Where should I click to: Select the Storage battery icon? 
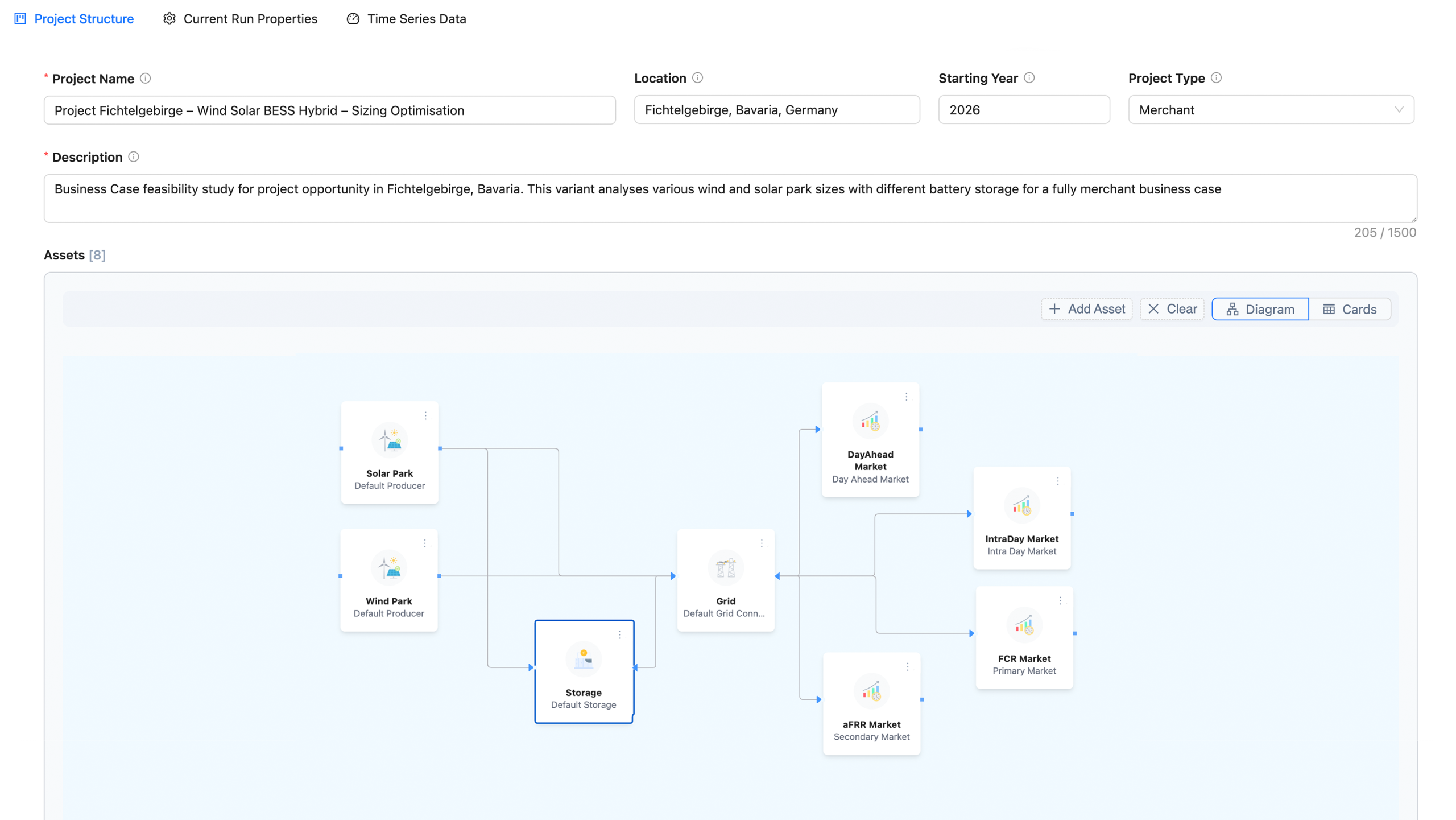pyautogui.click(x=584, y=659)
